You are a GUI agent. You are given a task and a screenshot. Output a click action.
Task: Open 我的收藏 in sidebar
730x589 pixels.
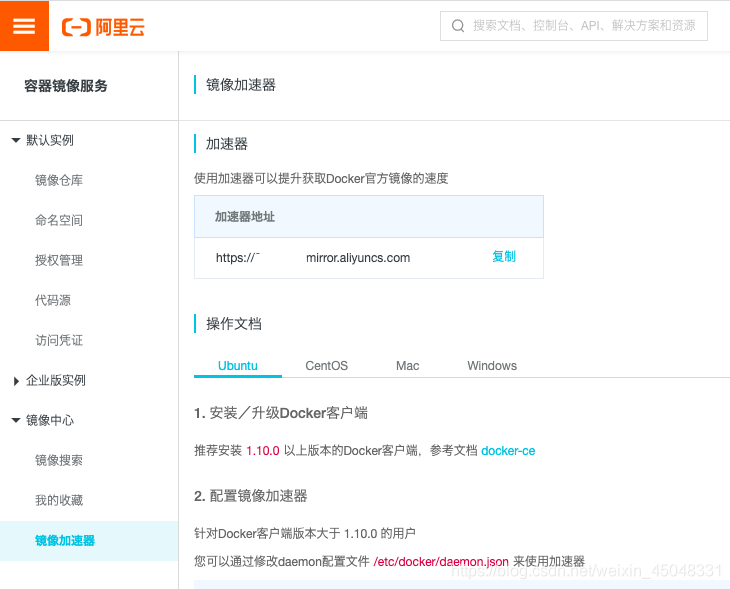pos(59,501)
